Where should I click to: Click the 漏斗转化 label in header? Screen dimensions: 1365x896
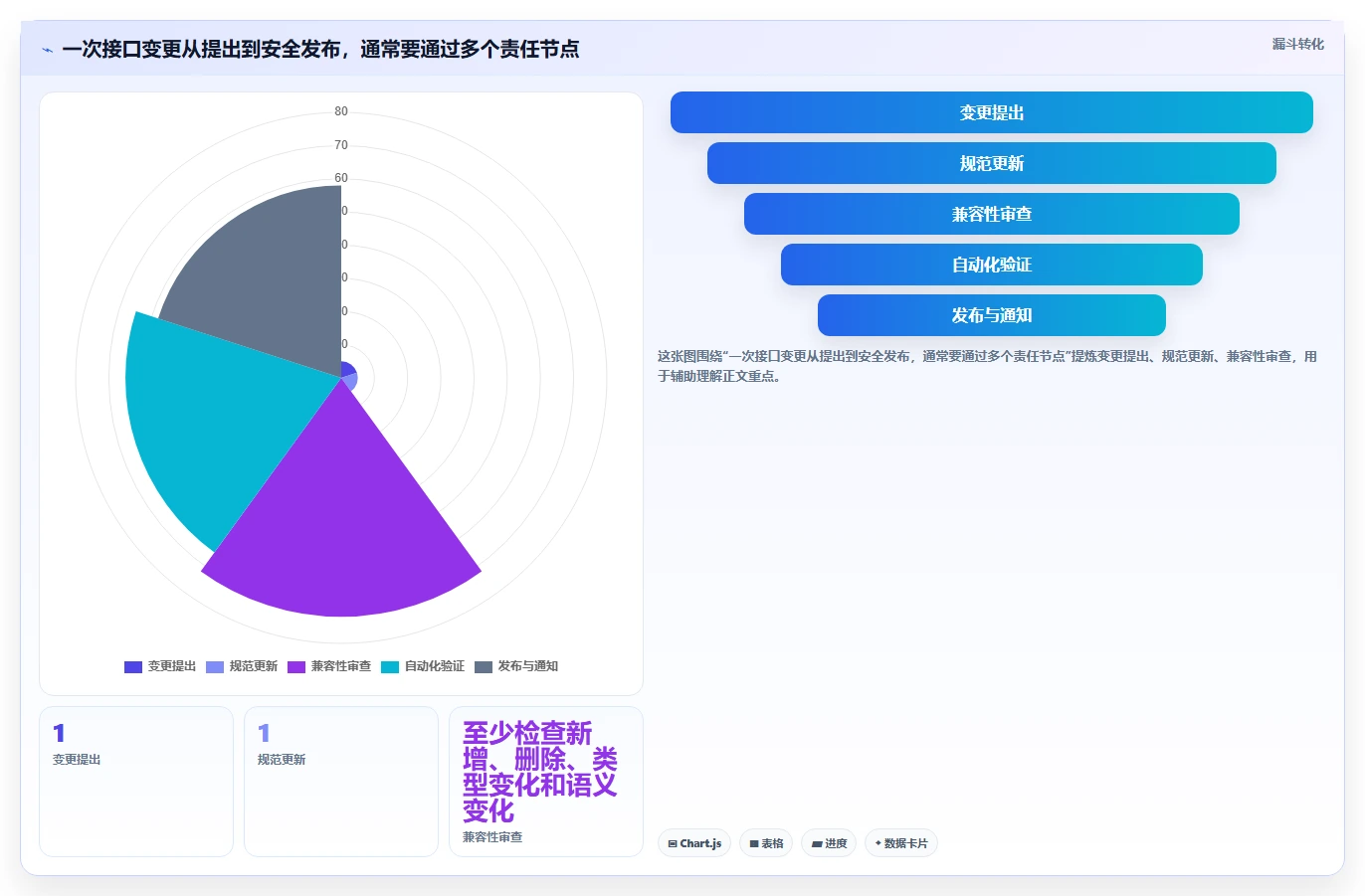coord(1297,44)
